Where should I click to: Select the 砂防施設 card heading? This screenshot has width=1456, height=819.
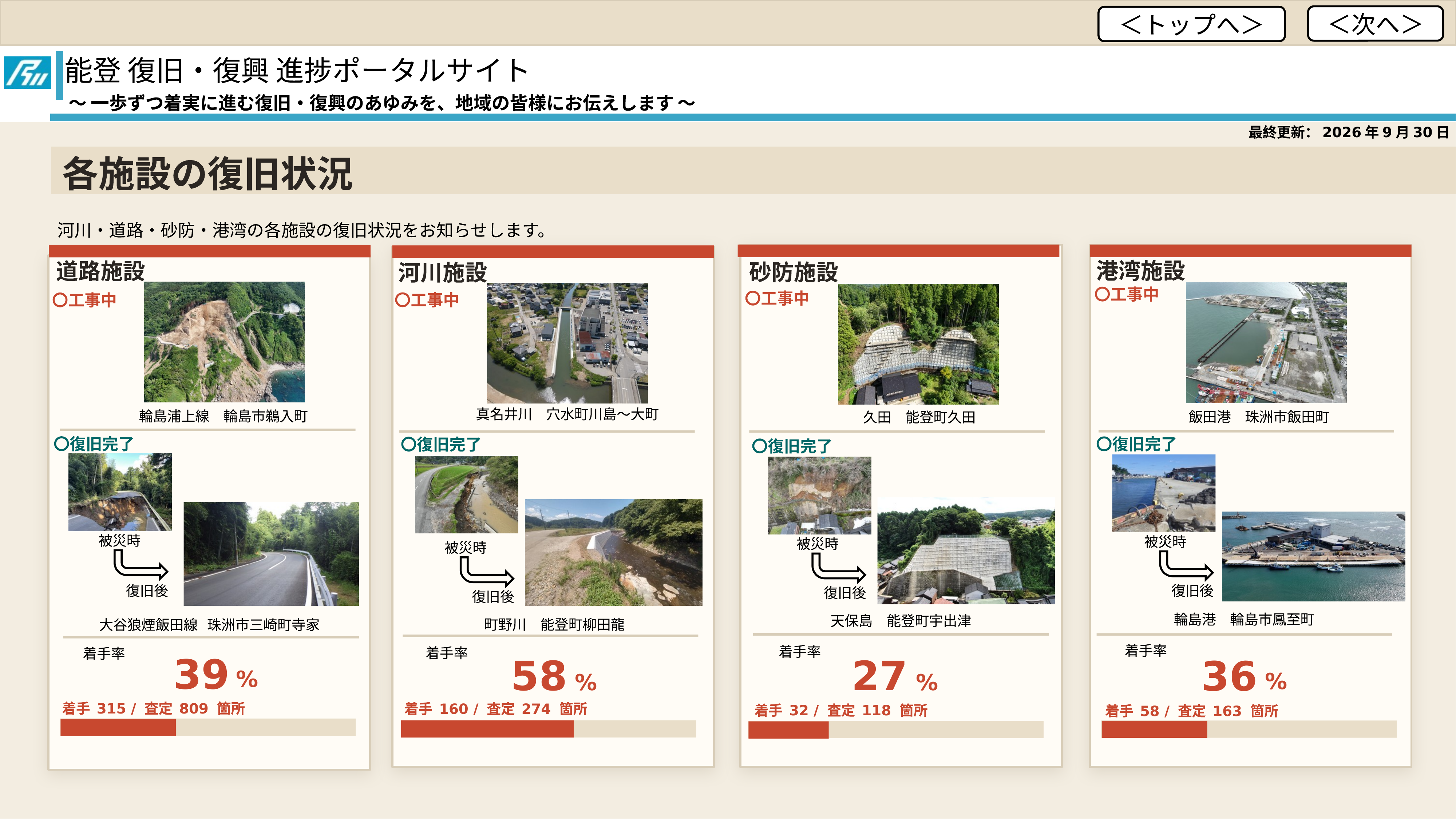[794, 272]
